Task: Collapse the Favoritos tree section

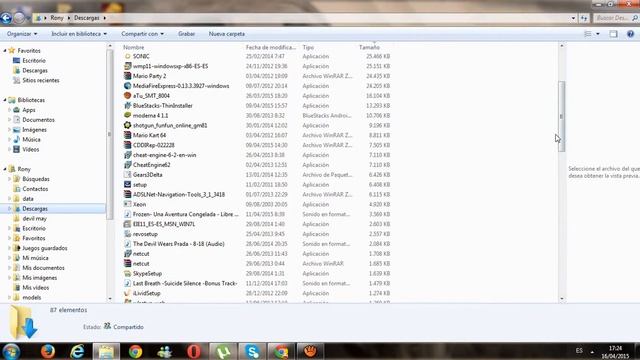Action: (5, 51)
